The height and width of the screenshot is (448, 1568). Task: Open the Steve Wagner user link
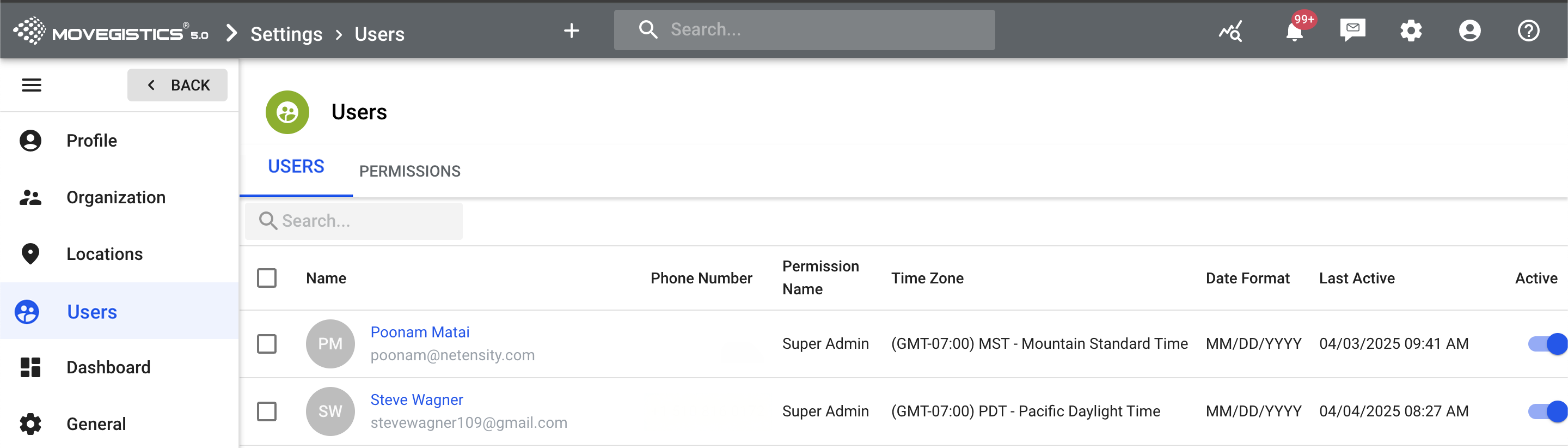pyautogui.click(x=416, y=400)
